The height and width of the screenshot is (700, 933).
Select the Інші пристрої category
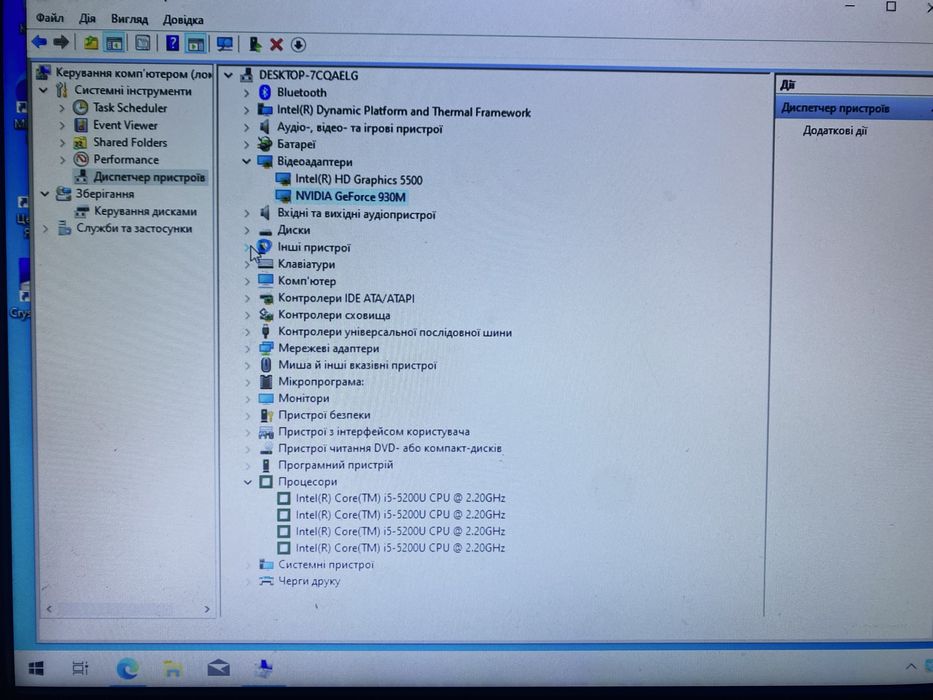pyautogui.click(x=314, y=248)
